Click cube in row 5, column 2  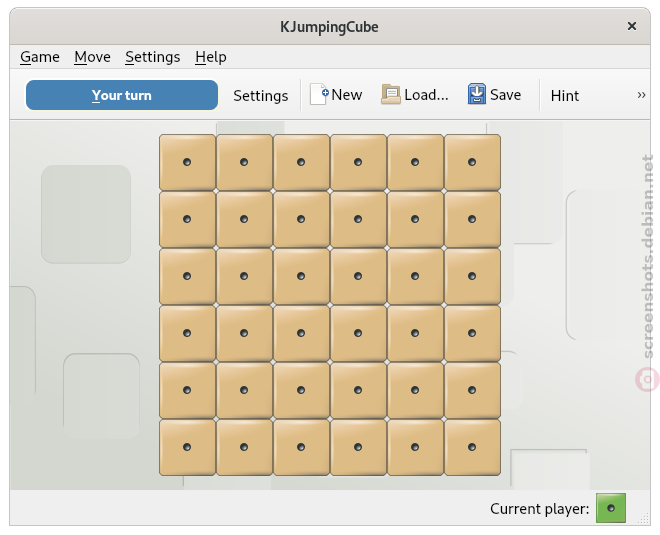coord(244,391)
